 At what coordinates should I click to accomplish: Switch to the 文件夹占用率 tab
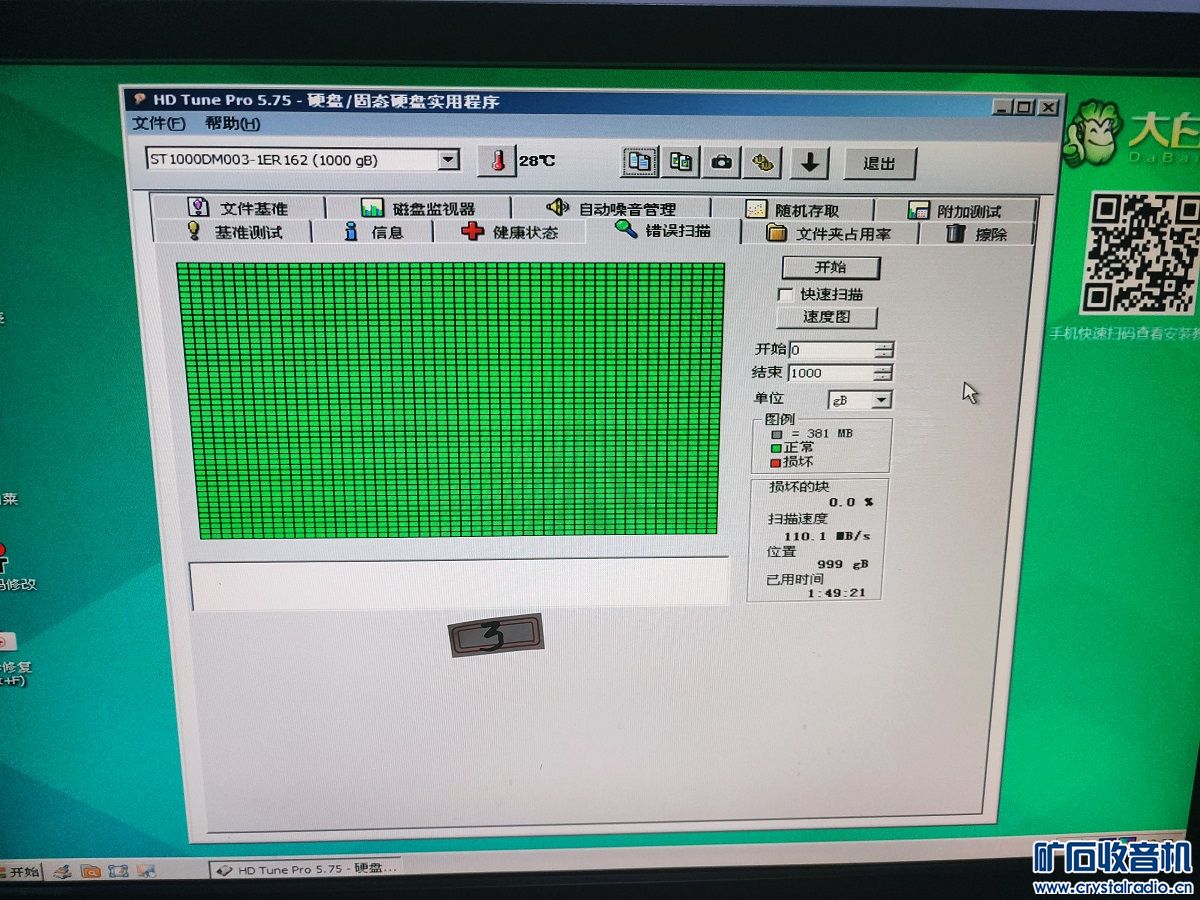828,233
